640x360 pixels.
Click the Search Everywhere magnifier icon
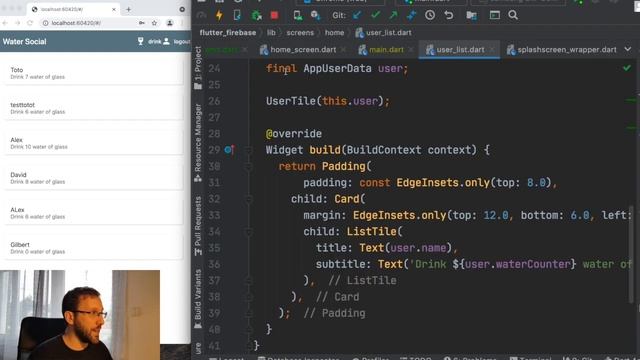click(x=513, y=15)
